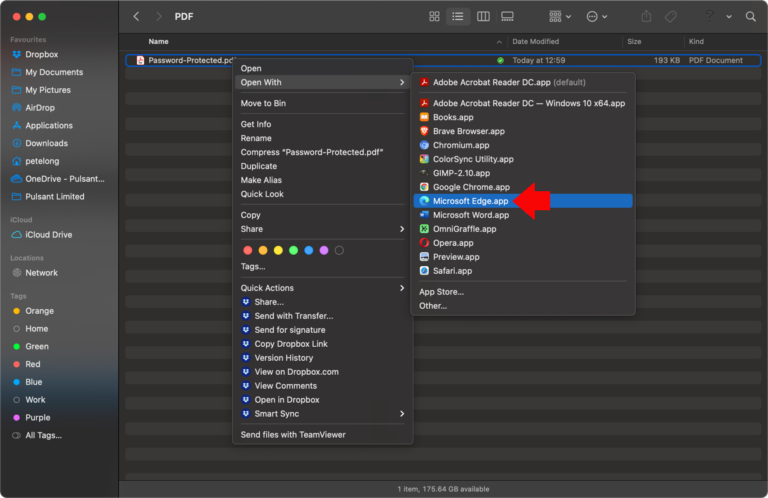Open the Finder search magnifier
Screen dimensions: 768x498
pyautogui.click(x=750, y=17)
